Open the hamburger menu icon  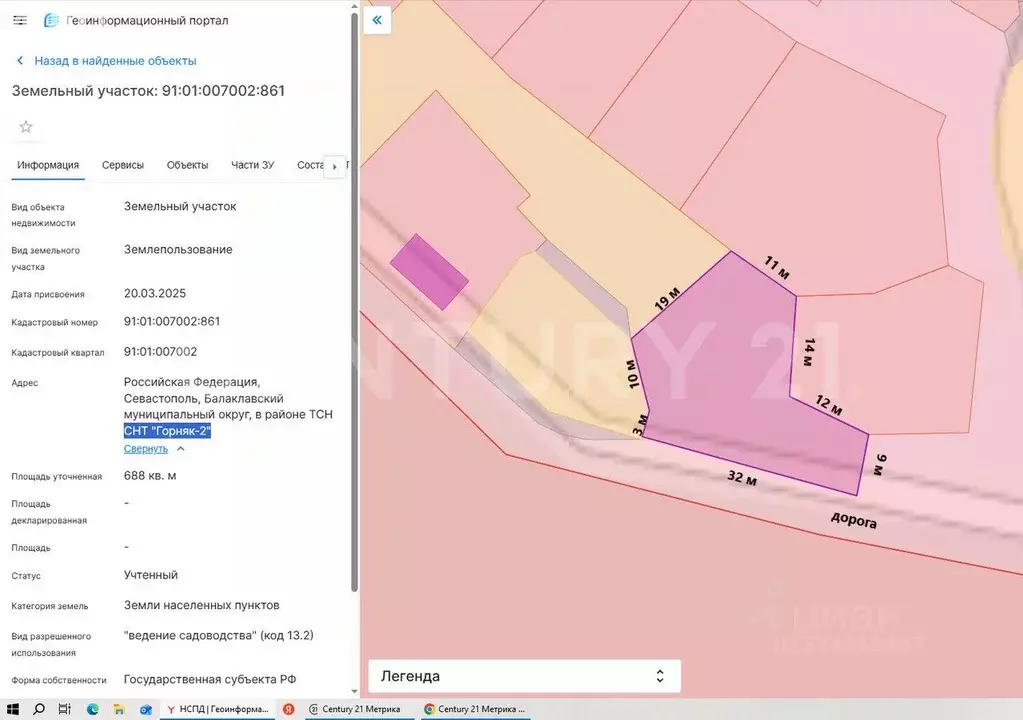[x=20, y=20]
